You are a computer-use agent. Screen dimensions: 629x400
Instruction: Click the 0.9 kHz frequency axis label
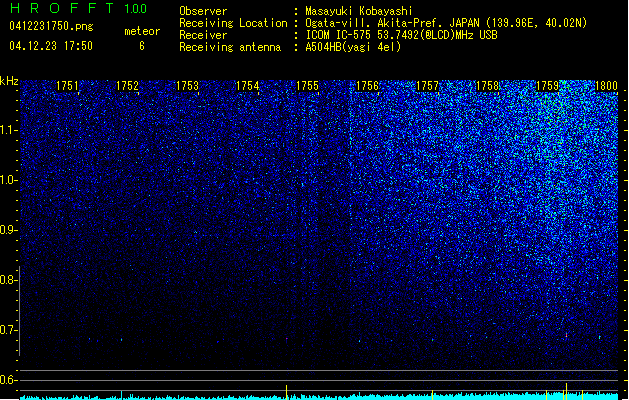coord(9,230)
